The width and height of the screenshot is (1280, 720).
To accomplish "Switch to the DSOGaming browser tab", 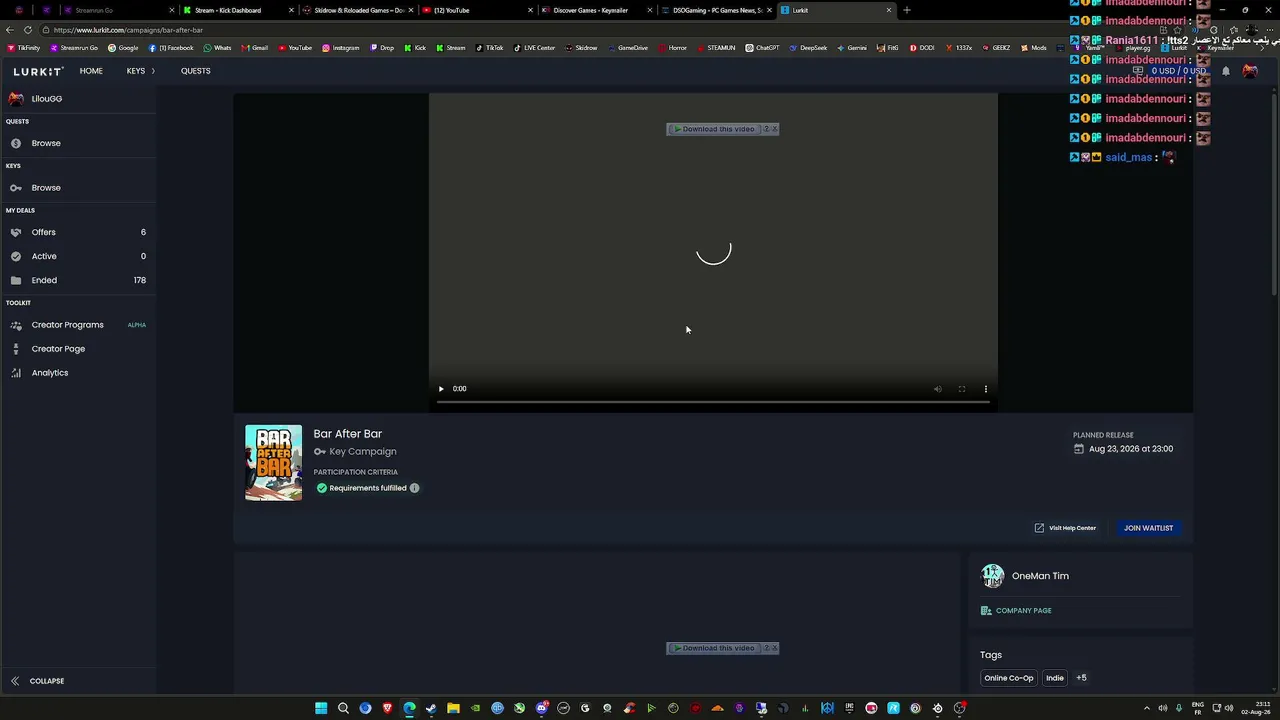I will tap(716, 10).
